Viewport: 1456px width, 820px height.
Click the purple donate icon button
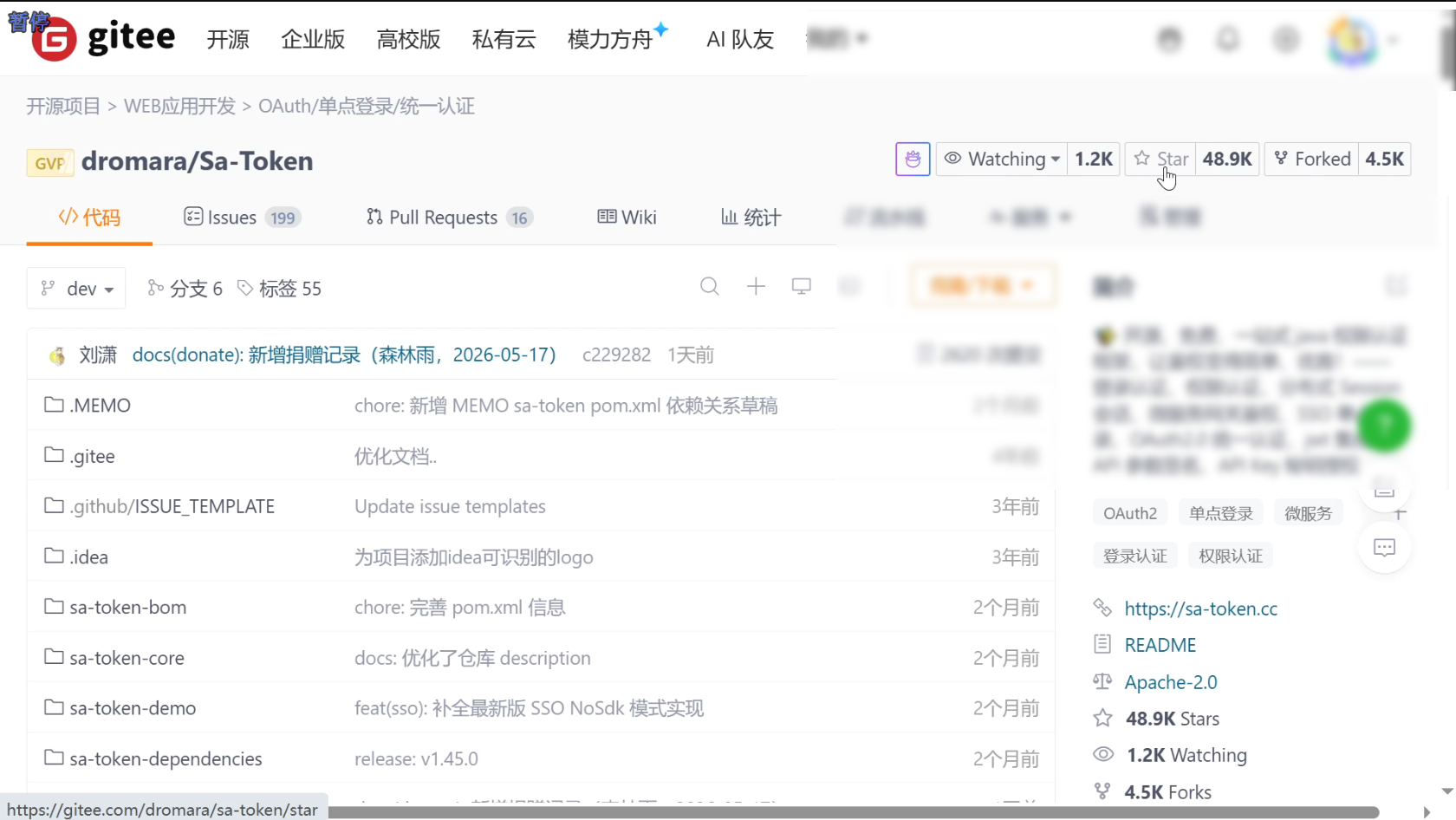(913, 159)
